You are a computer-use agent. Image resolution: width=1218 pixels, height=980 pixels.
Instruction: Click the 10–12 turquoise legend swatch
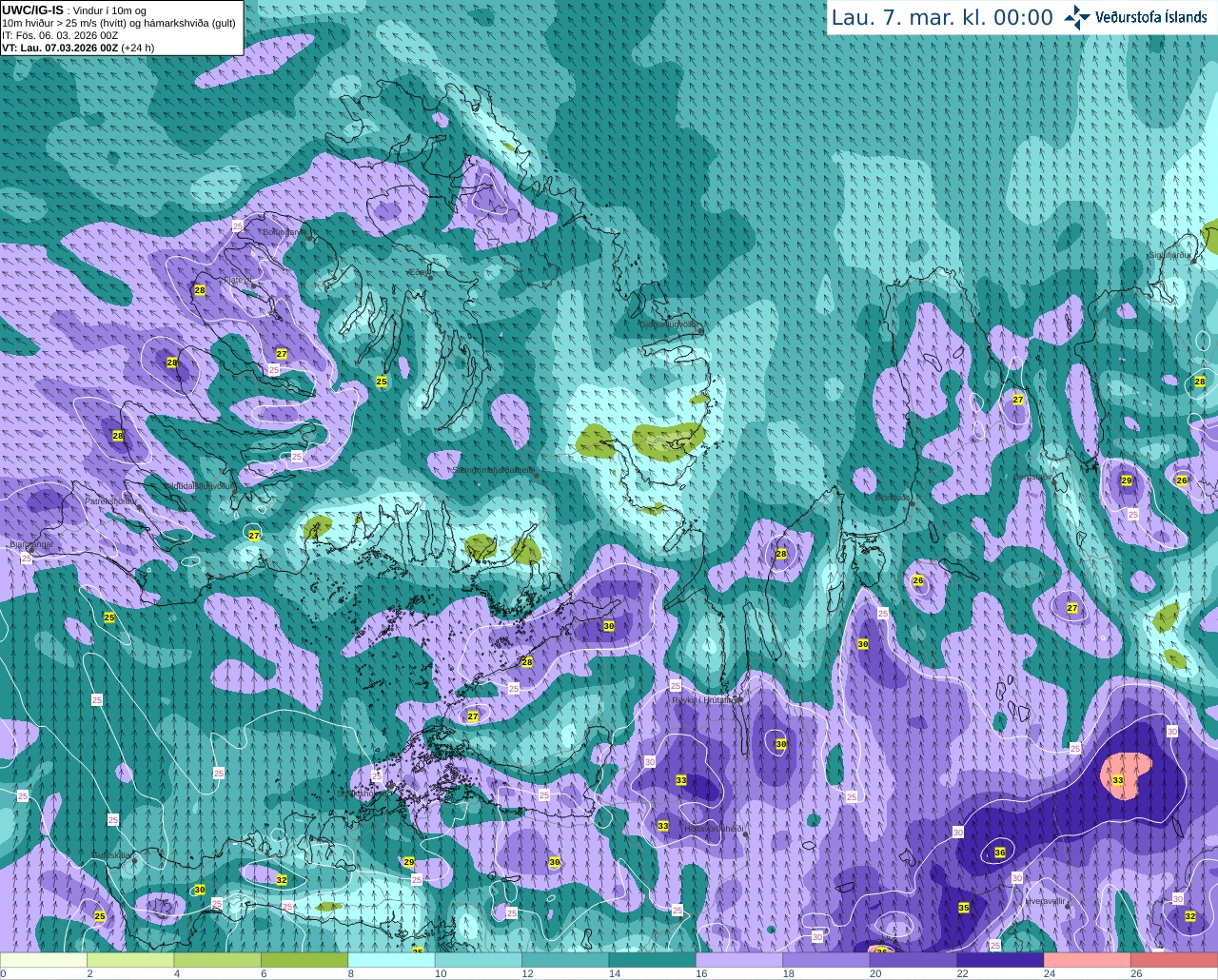coord(479,960)
